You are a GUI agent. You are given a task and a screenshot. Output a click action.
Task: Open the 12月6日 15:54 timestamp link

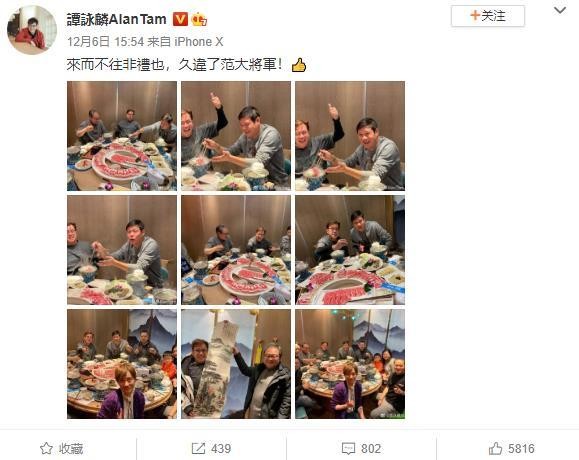pos(105,42)
